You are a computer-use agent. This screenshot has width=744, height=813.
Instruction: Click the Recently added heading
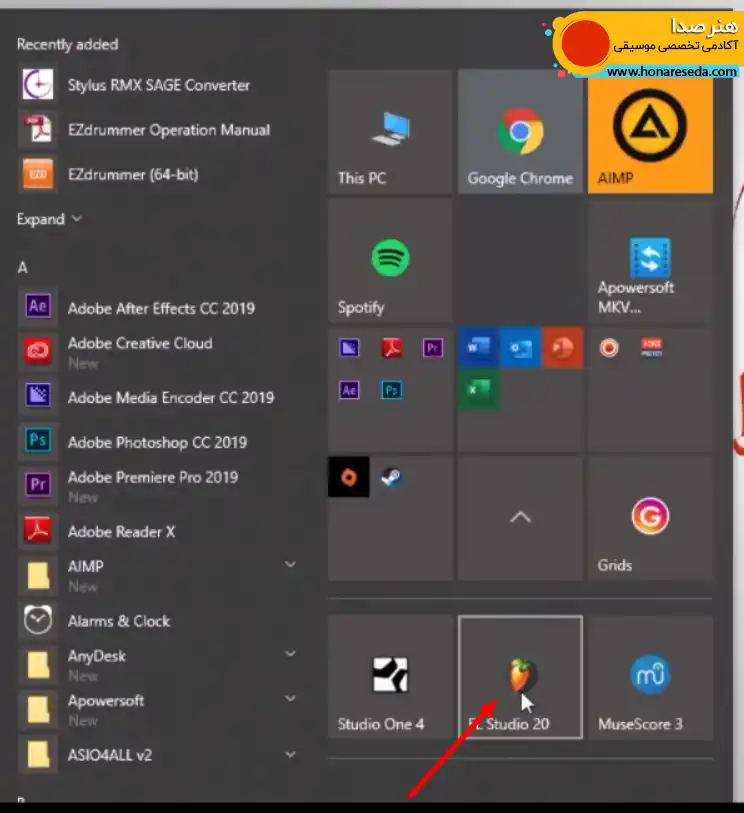tap(67, 44)
